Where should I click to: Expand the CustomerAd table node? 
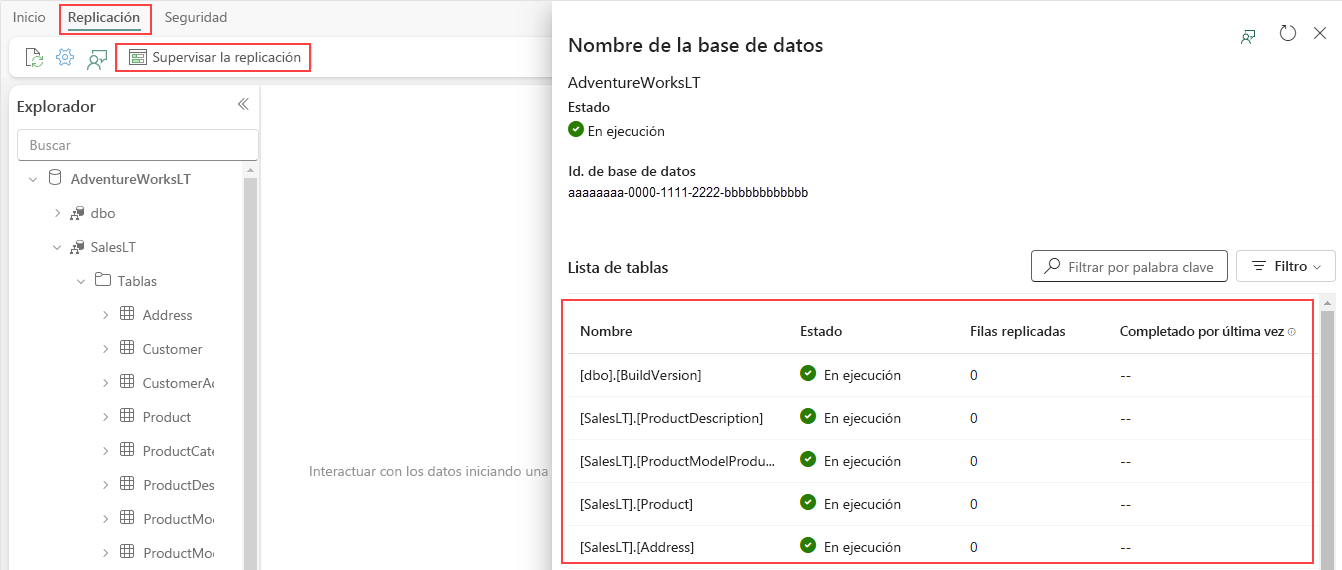(105, 383)
